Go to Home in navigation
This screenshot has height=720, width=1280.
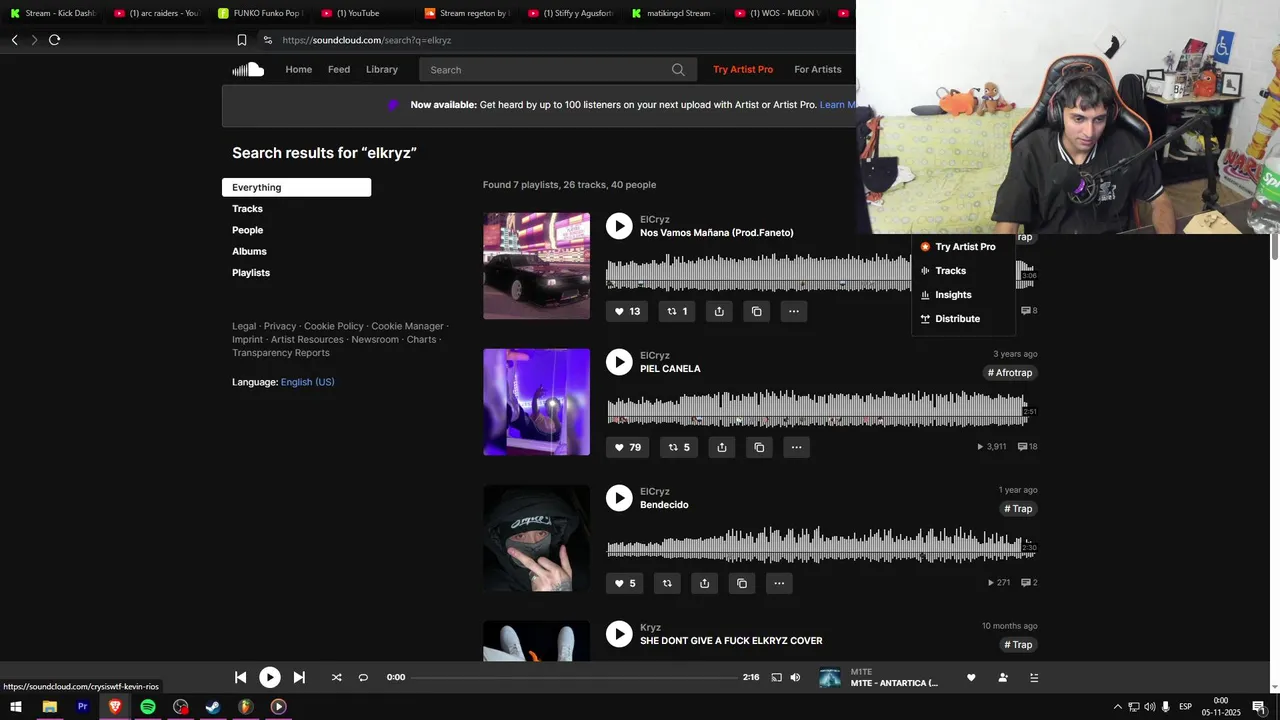(x=298, y=69)
